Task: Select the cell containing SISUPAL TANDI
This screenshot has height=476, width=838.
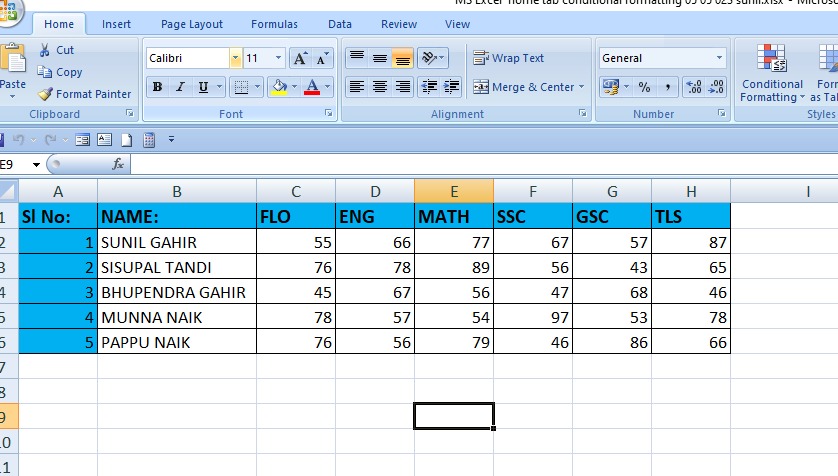Action: [176, 267]
